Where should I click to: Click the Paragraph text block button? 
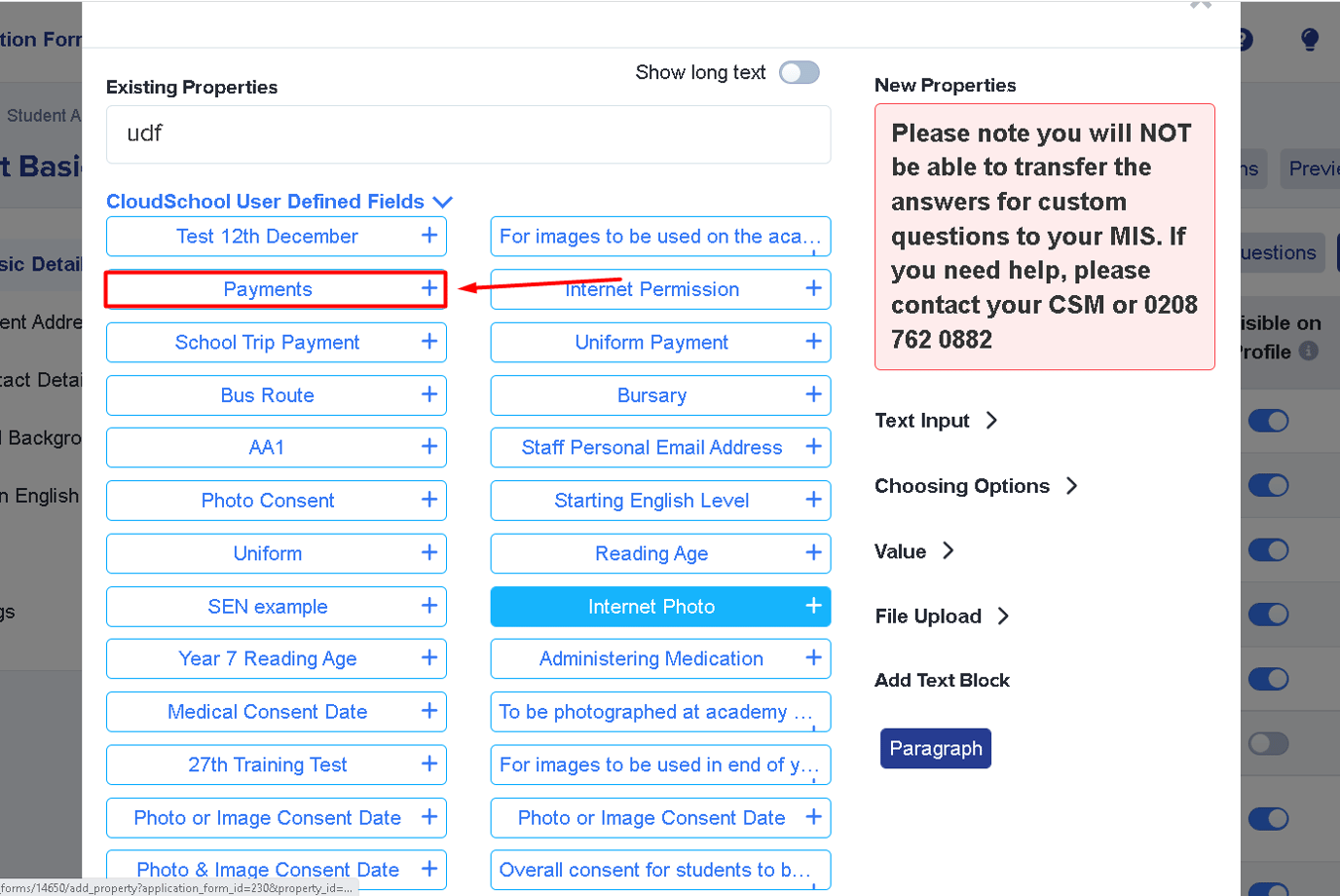click(x=935, y=749)
